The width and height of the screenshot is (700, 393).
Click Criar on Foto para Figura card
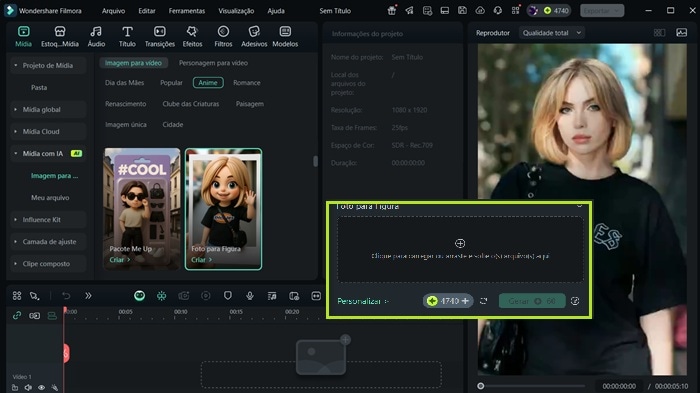coord(201,259)
